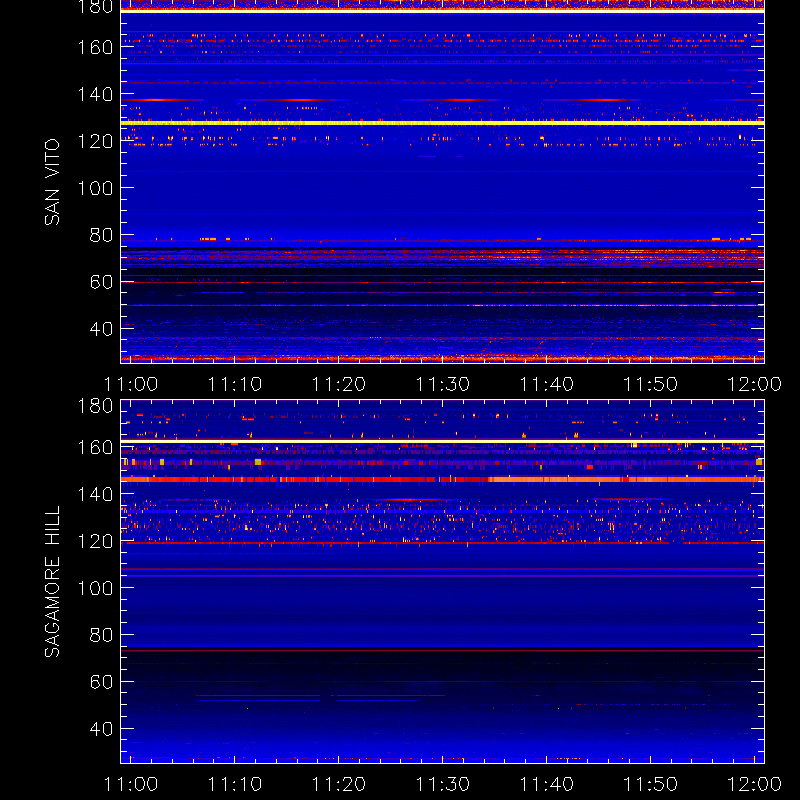The width and height of the screenshot is (800, 800).
Task: Select the 60 tick label on San Vito axis
Action: click(101, 282)
